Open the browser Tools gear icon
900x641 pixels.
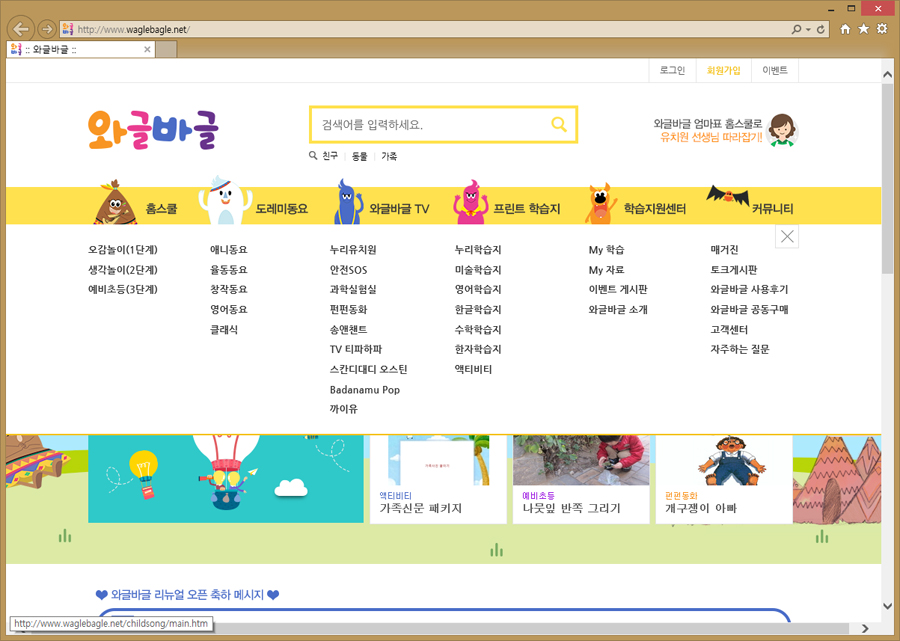882,29
